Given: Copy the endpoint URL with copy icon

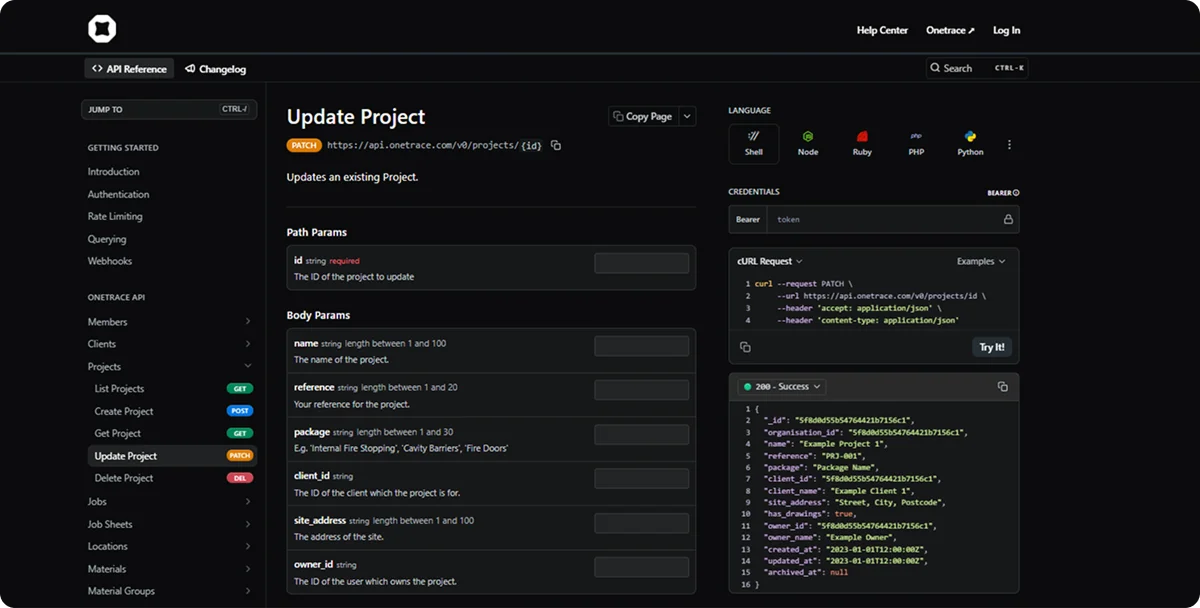Looking at the screenshot, I should [x=556, y=145].
